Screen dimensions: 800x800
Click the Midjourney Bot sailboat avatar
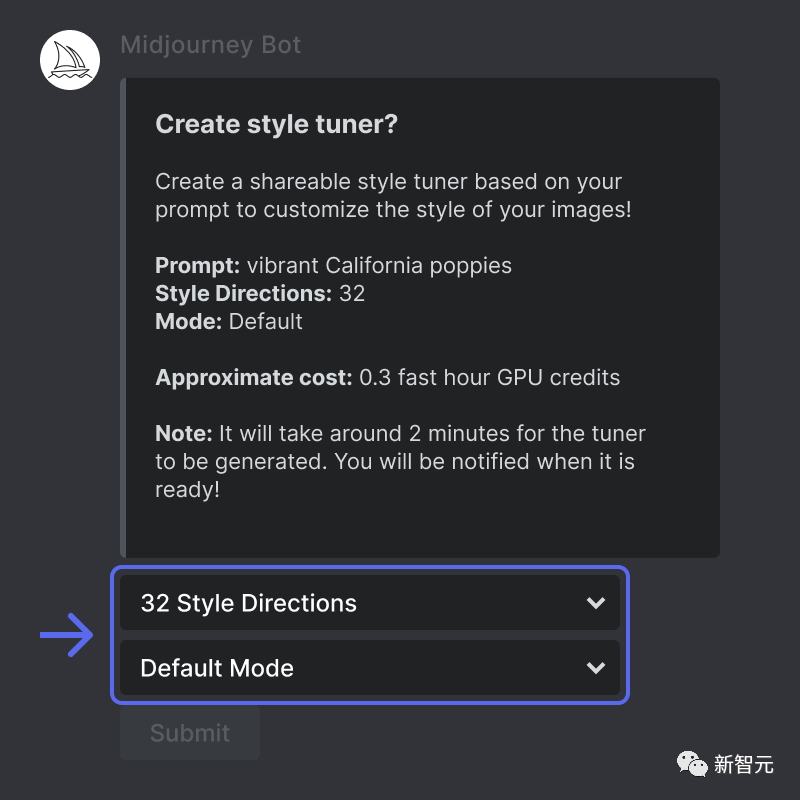pos(70,60)
